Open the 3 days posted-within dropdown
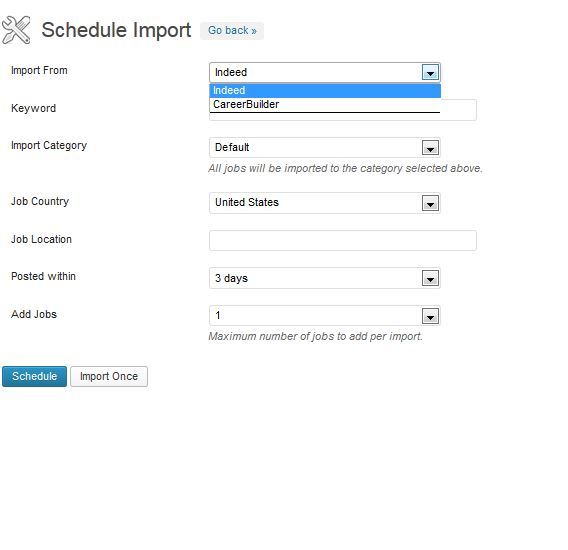The width and height of the screenshot is (568, 550). (x=325, y=278)
